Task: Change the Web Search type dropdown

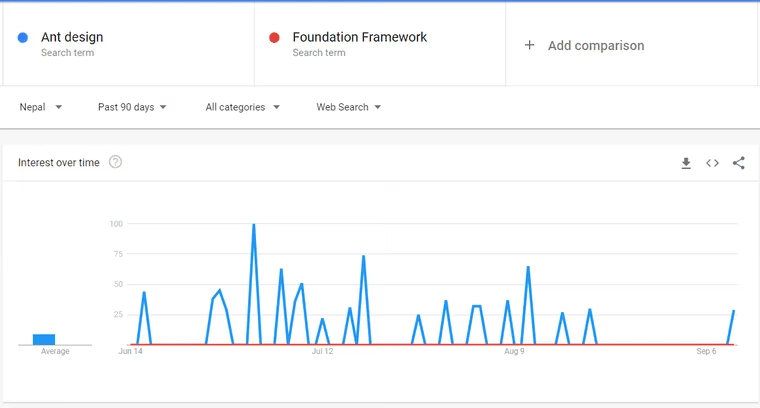Action: tap(348, 107)
